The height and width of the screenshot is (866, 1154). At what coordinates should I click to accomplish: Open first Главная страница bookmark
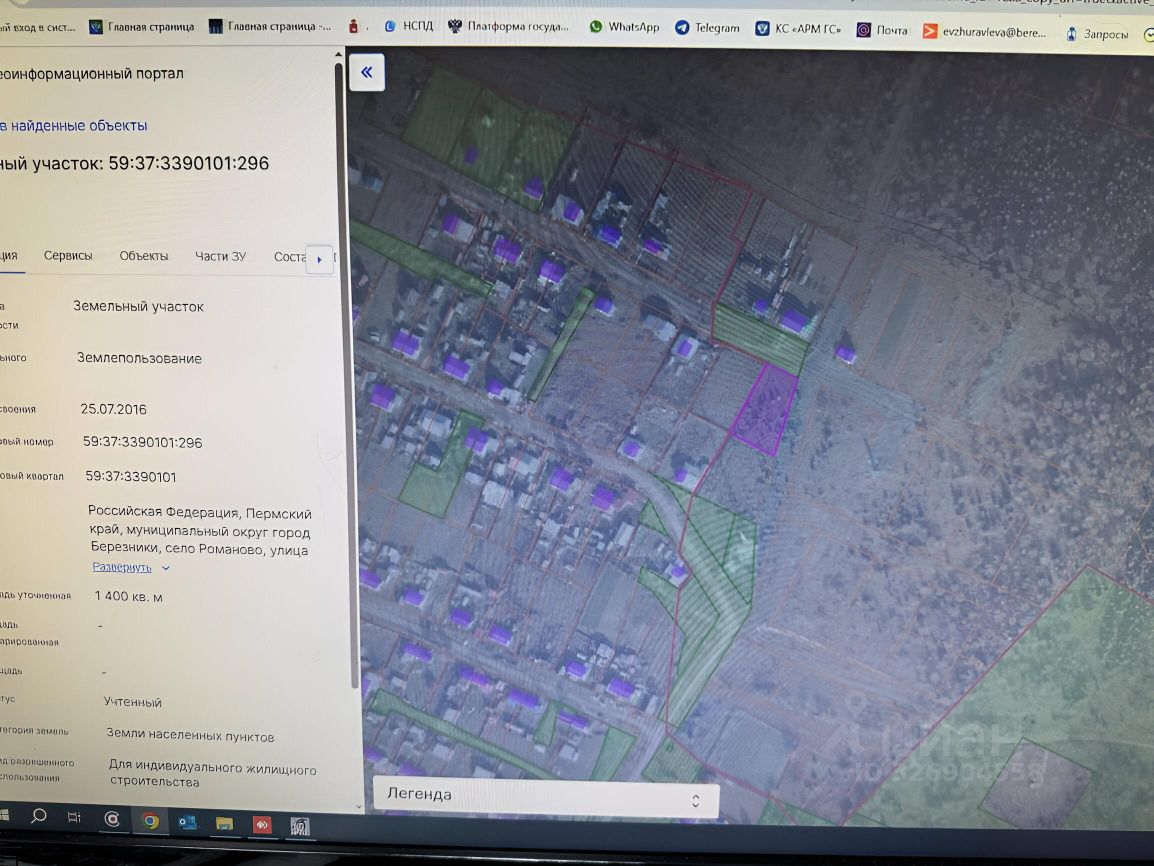pos(141,26)
